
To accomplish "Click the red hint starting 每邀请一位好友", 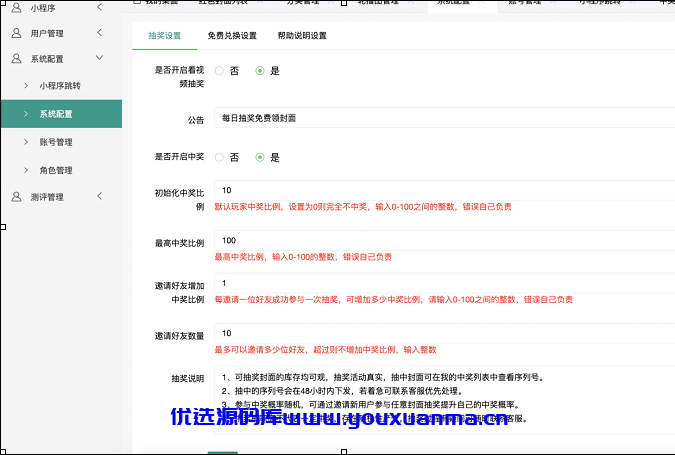I will (393, 300).
